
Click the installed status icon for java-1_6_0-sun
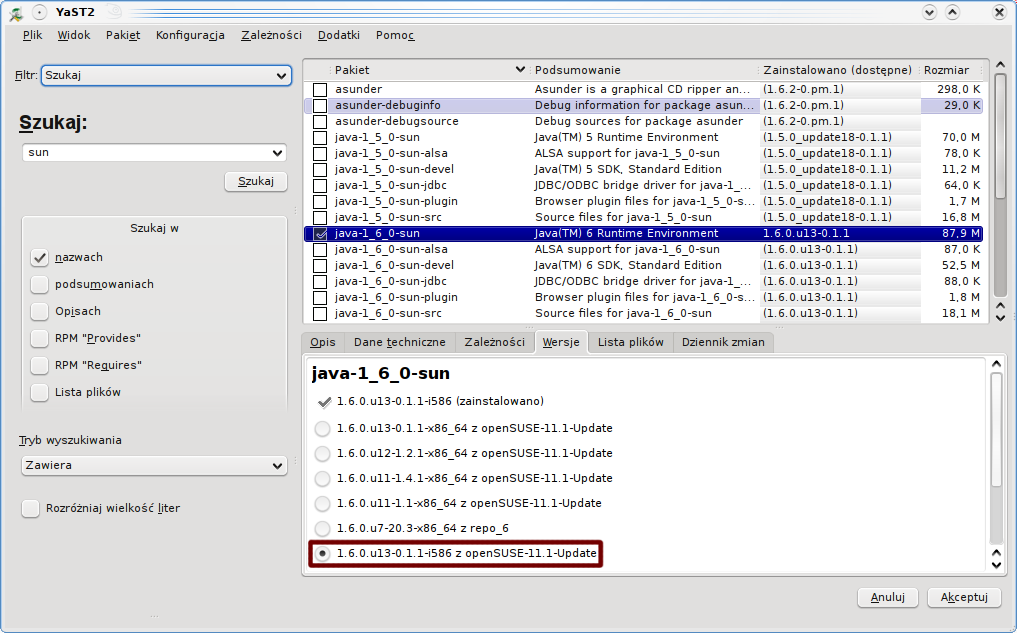click(320, 233)
